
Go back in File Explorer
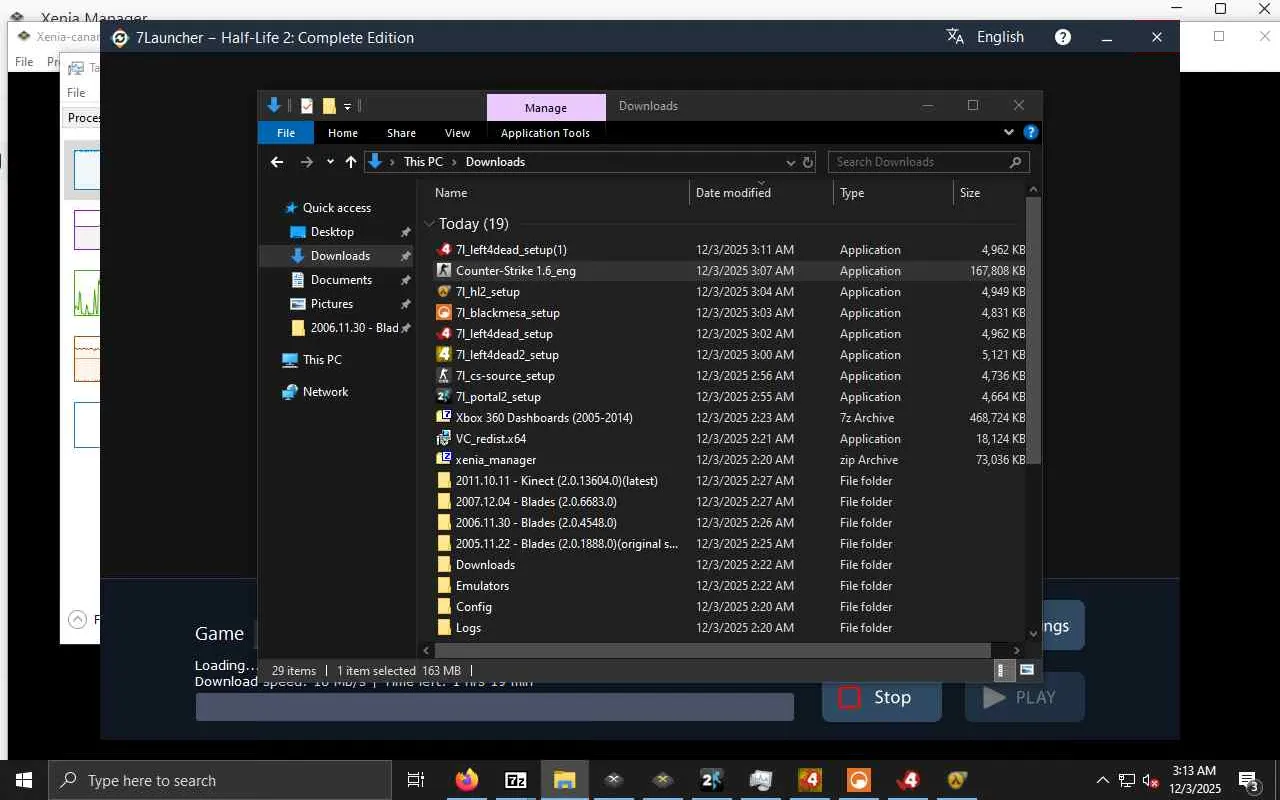tap(277, 162)
